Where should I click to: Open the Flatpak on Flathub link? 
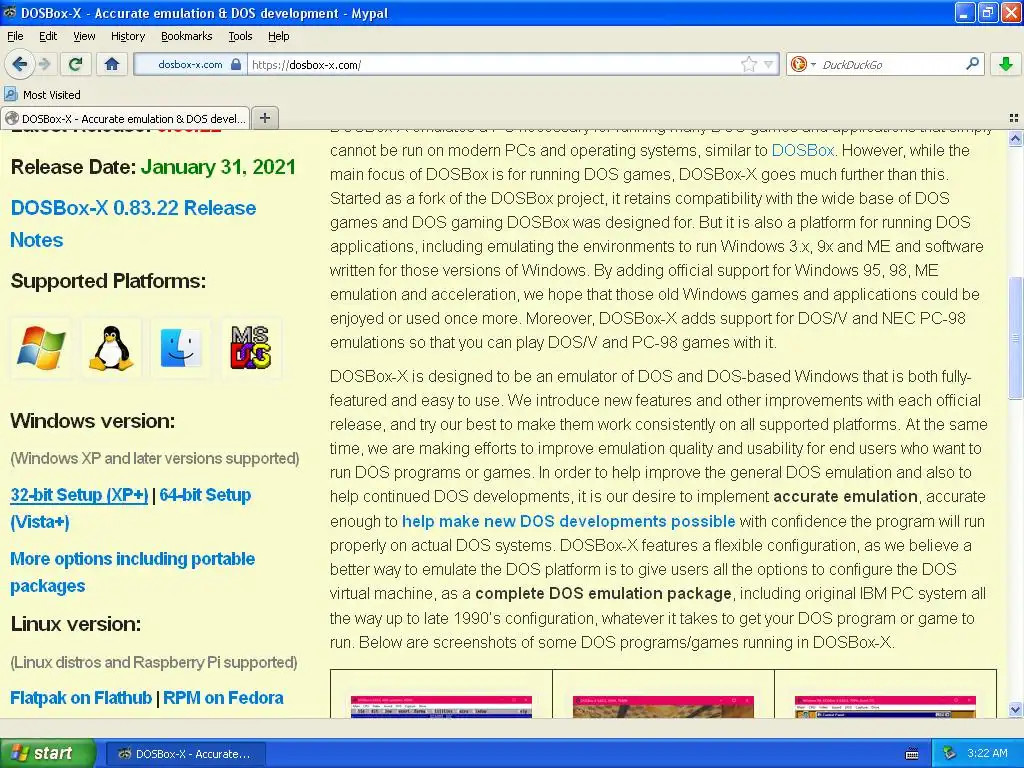click(x=81, y=697)
